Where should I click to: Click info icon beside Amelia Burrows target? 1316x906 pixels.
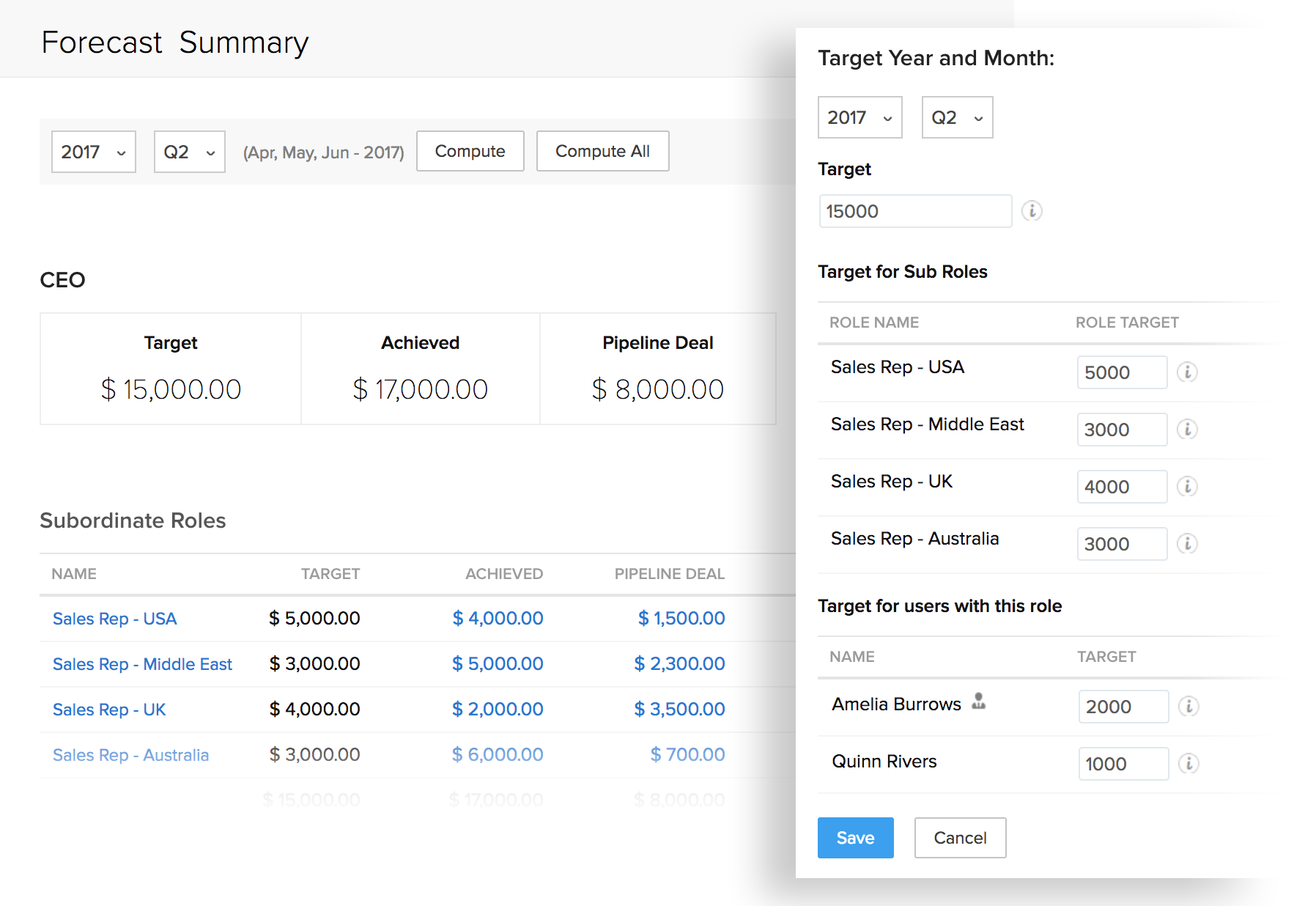pyautogui.click(x=1189, y=707)
